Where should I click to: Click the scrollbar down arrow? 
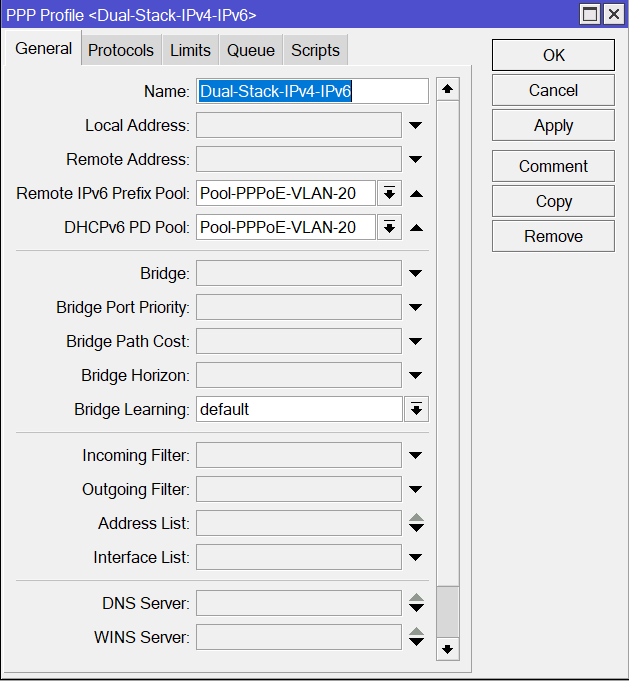pos(448,650)
